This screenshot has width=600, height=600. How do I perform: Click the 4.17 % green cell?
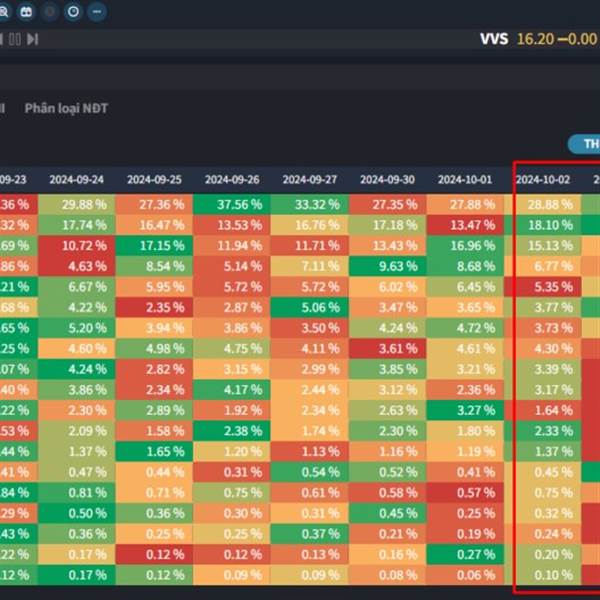[x=232, y=390]
